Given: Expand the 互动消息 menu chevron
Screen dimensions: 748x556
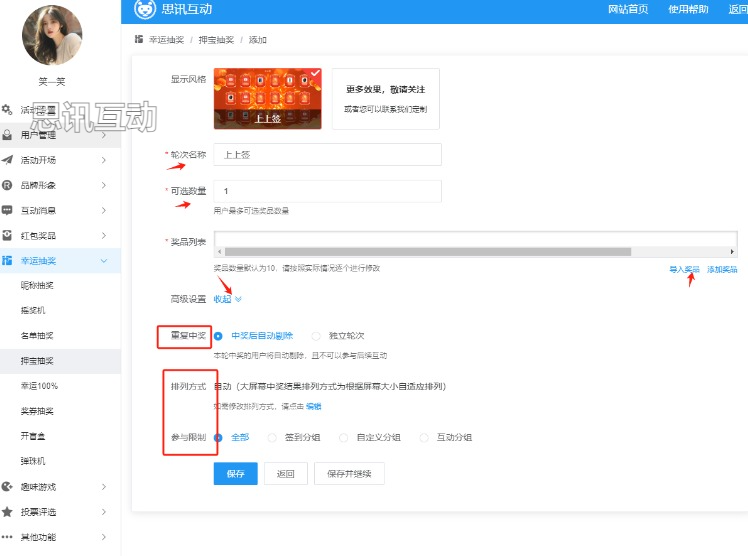Looking at the screenshot, I should (x=104, y=210).
